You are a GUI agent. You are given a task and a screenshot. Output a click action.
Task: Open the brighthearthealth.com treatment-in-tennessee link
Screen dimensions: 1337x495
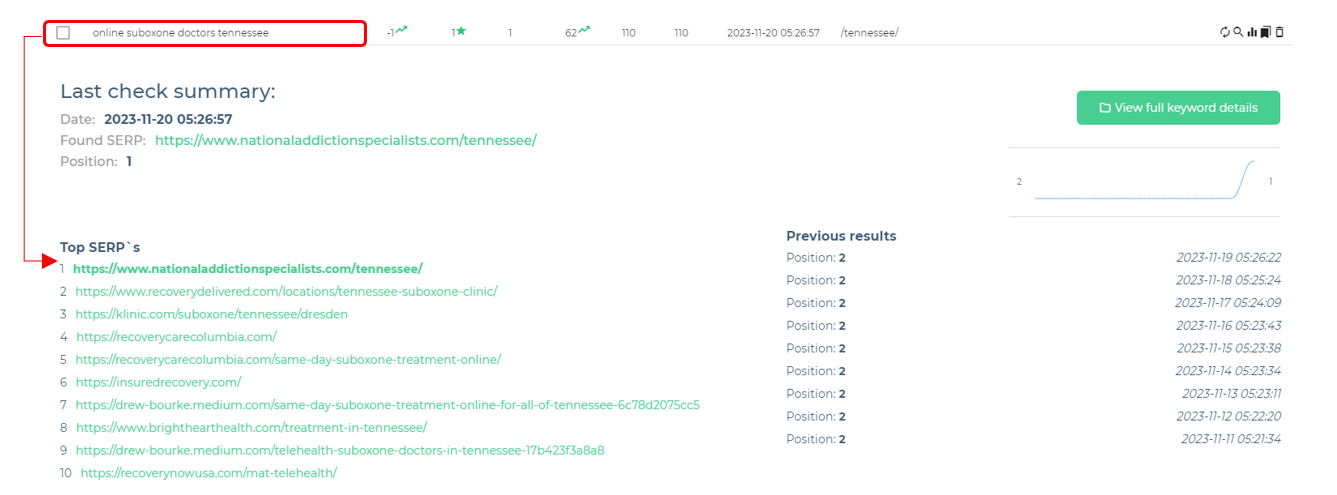coord(251,428)
